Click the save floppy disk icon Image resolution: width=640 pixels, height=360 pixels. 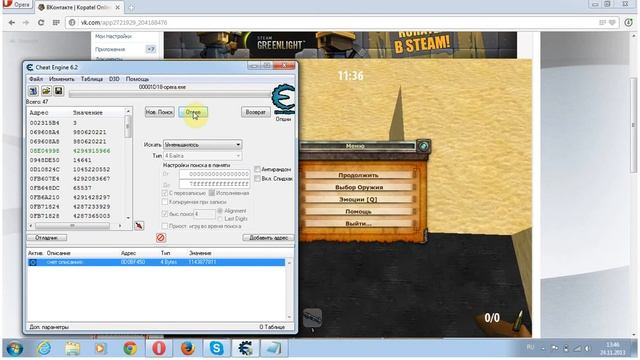(58, 91)
